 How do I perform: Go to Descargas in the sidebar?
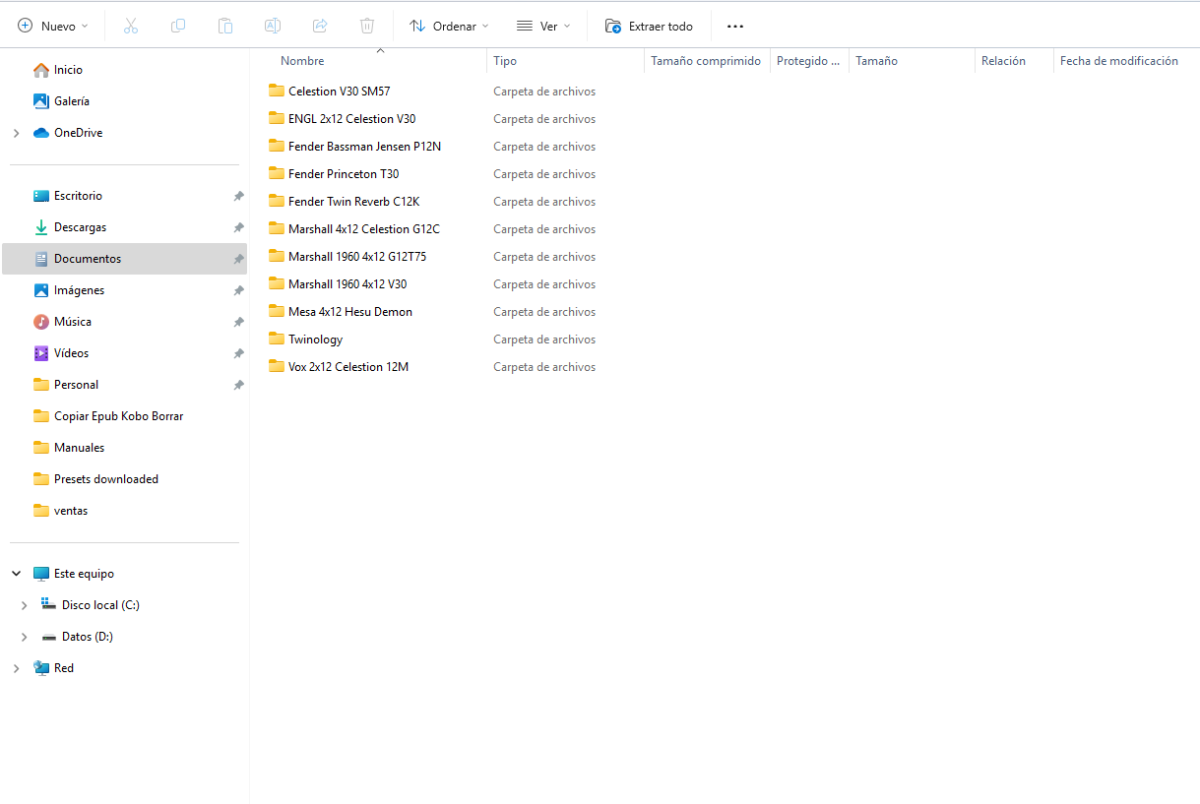(x=80, y=227)
